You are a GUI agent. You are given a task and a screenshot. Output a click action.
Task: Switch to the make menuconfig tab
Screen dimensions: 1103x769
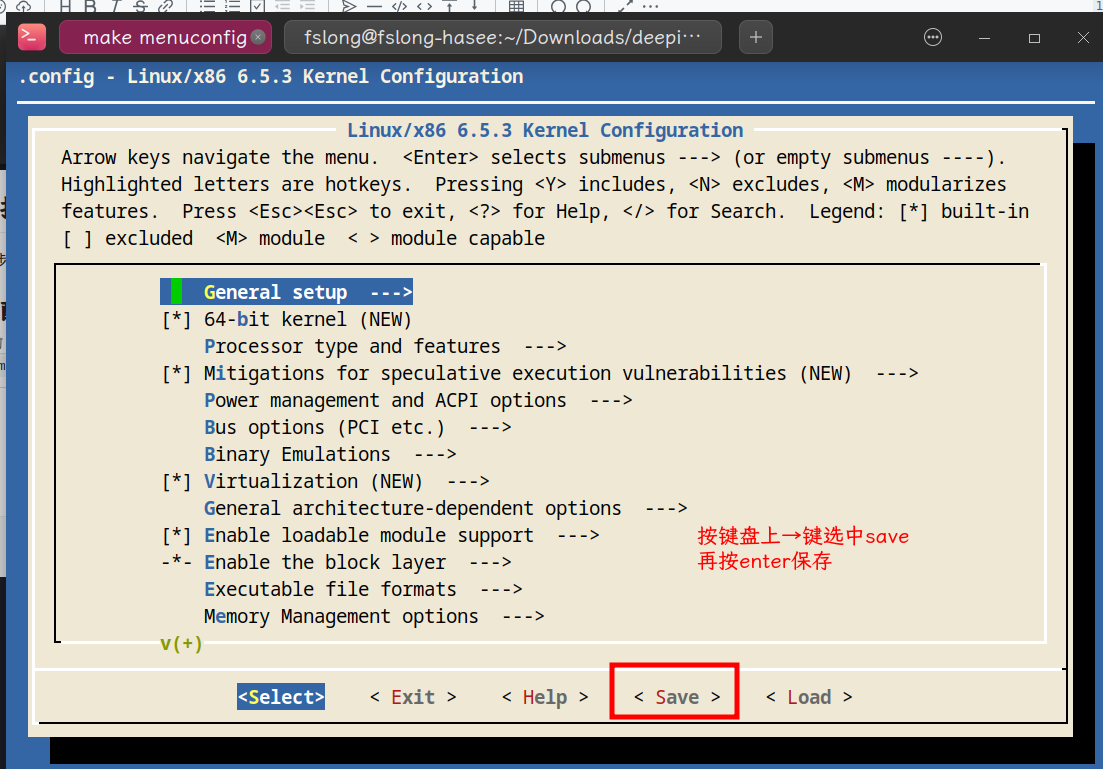pos(165,37)
